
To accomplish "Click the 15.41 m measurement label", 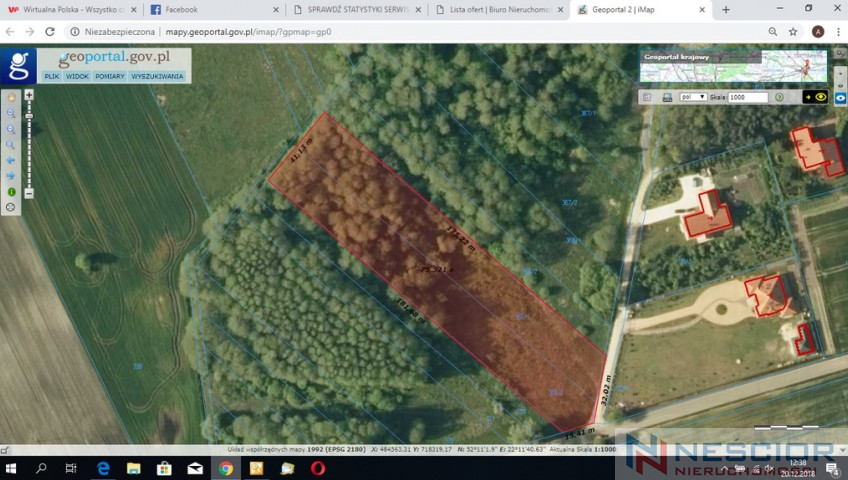I will [x=580, y=433].
